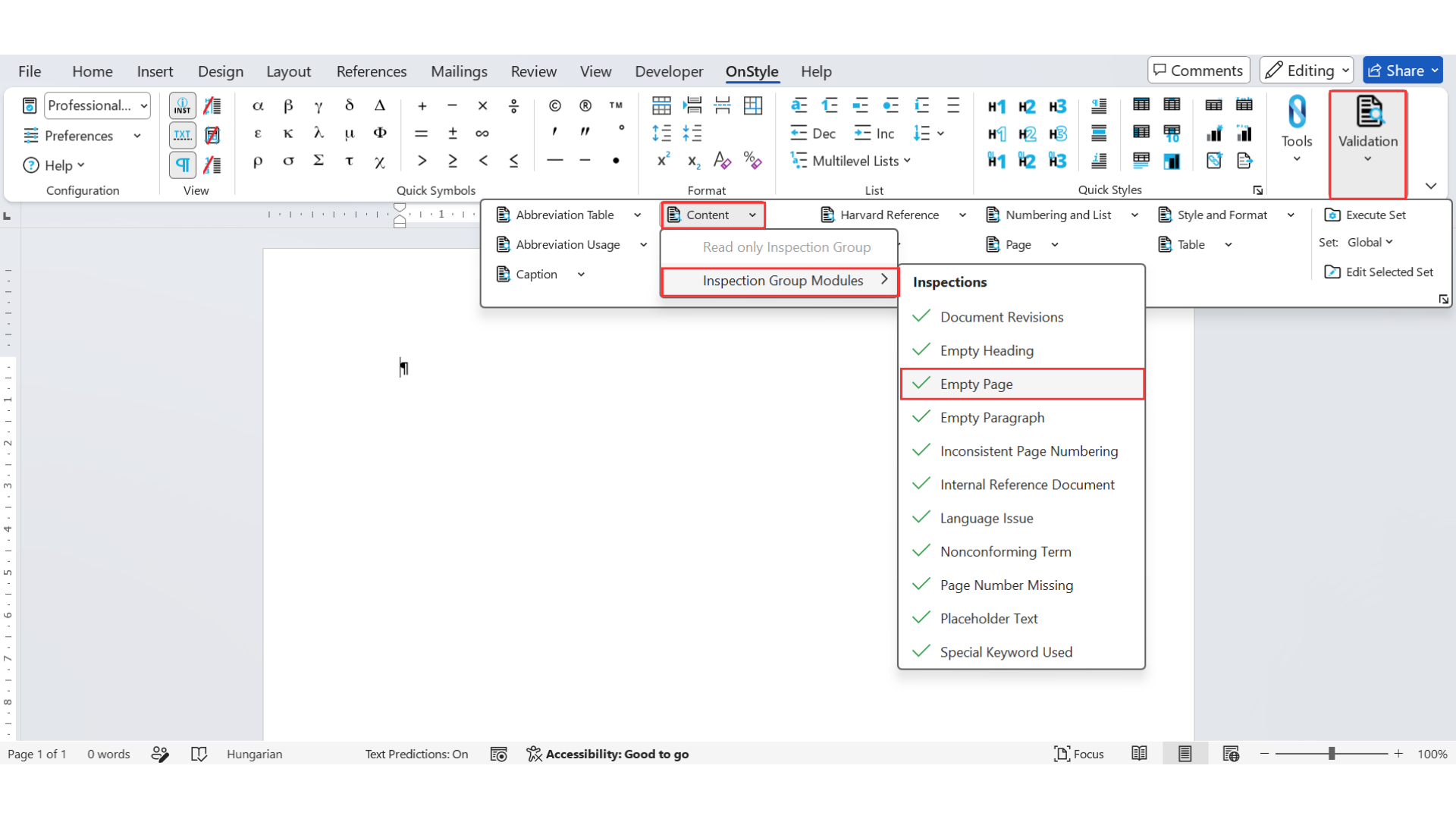Toggle the Empty Heading inspection
The height and width of the screenshot is (819, 1456).
point(1021,350)
